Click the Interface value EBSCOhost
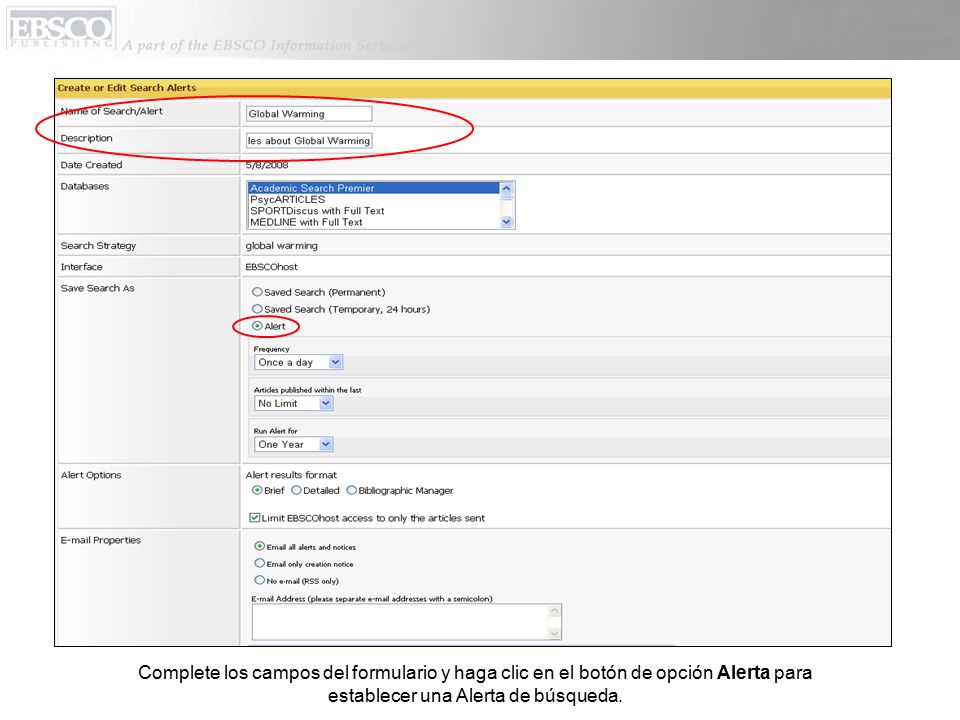The image size is (960, 720). [272, 267]
